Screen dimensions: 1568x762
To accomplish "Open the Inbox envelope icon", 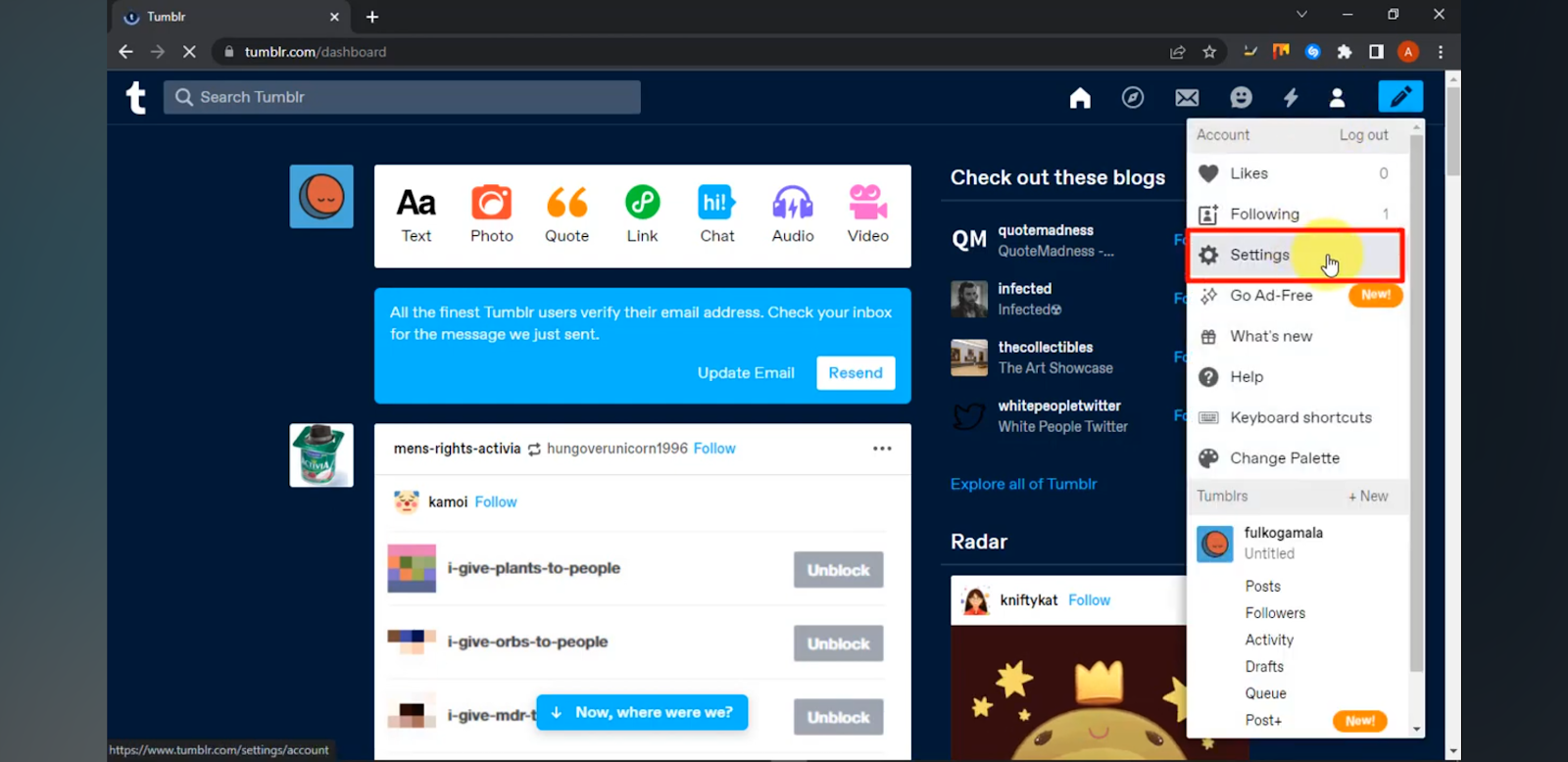I will (1187, 97).
